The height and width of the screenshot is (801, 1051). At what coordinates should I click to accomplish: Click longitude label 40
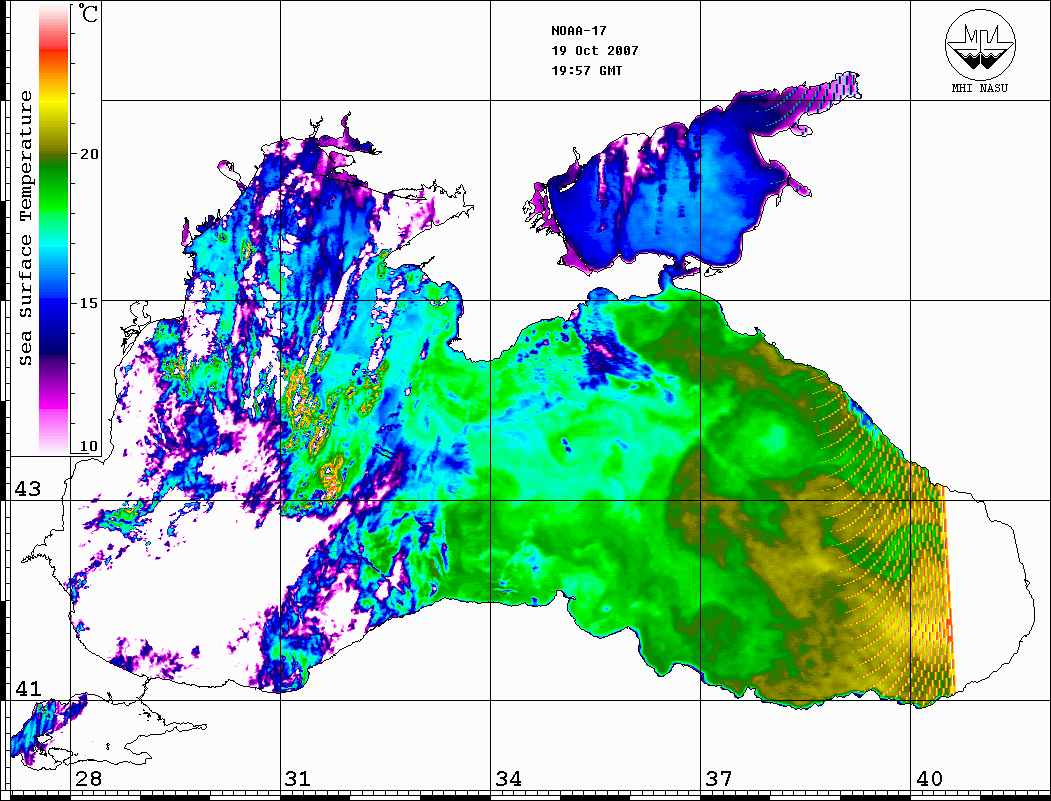coord(929,779)
